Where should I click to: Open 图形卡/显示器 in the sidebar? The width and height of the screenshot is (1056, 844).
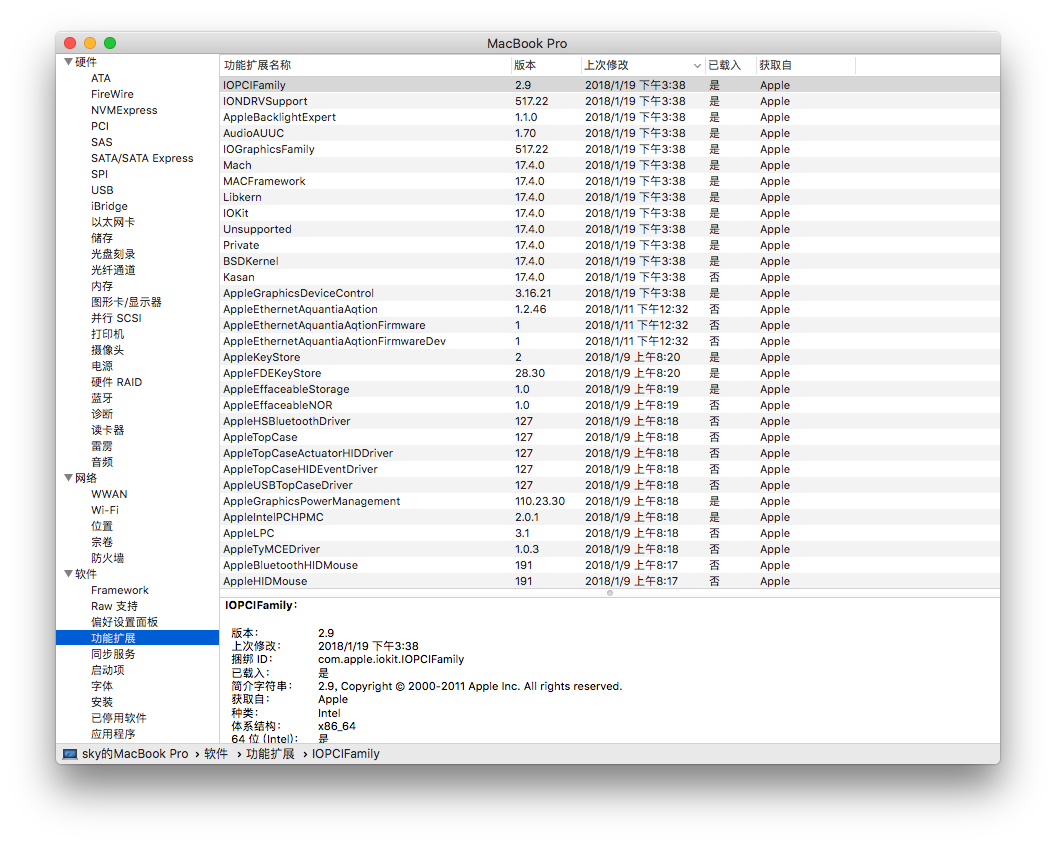tap(126, 302)
